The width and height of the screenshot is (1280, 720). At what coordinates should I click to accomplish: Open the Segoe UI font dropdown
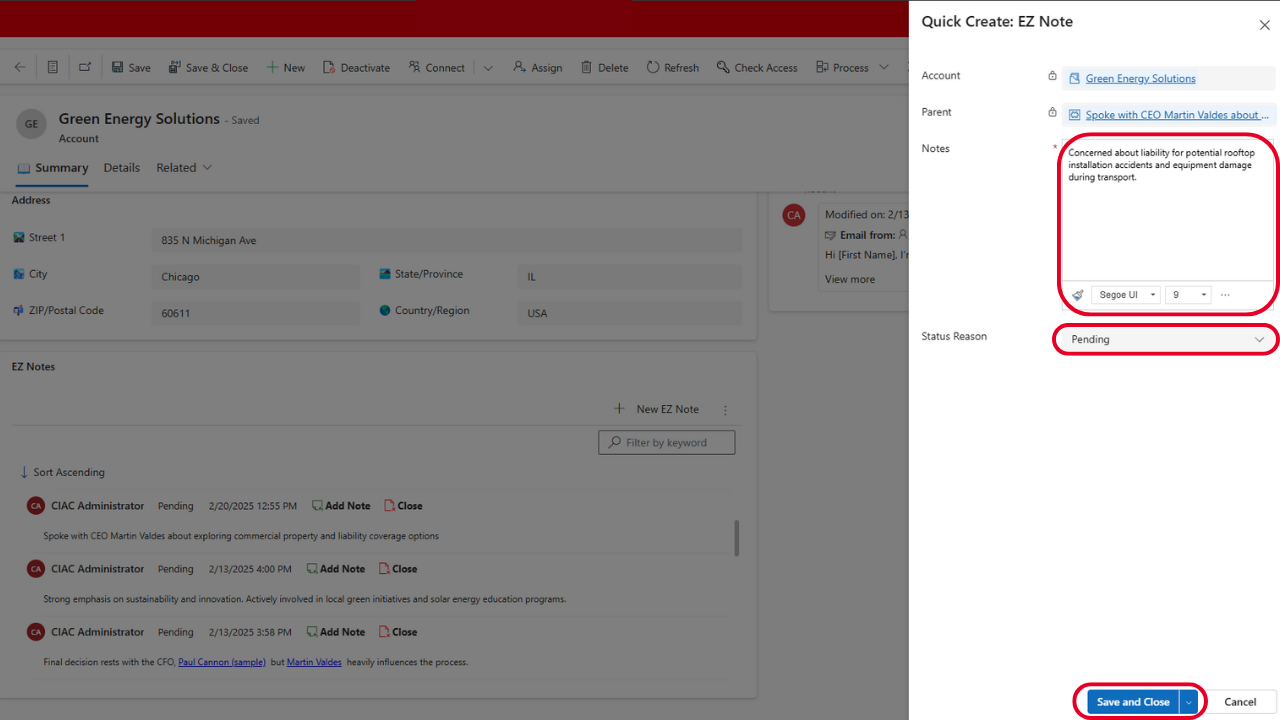(1125, 295)
